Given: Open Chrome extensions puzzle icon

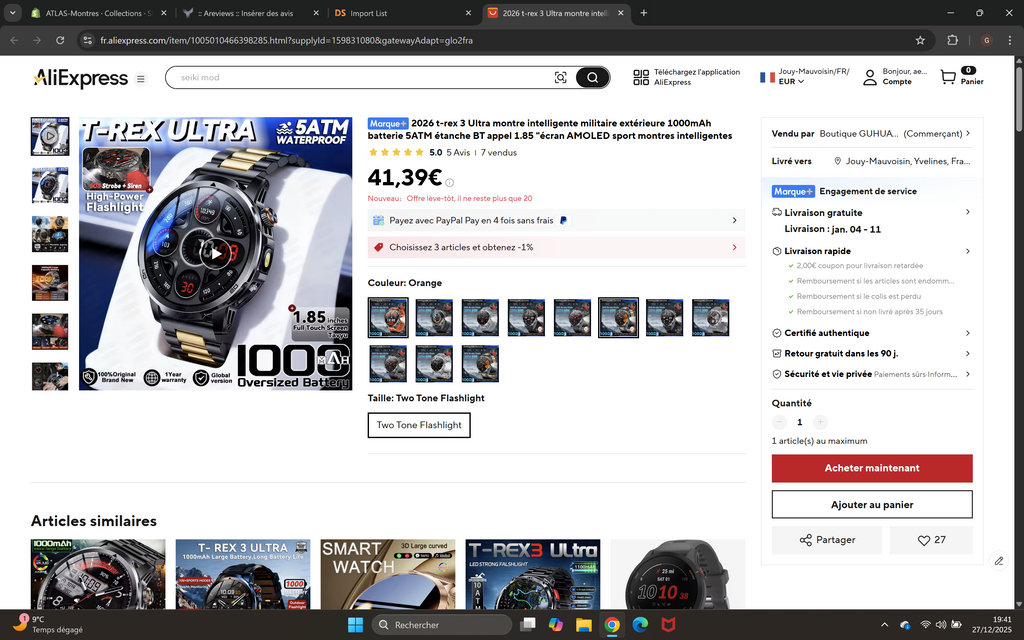Looking at the screenshot, I should [952, 40].
